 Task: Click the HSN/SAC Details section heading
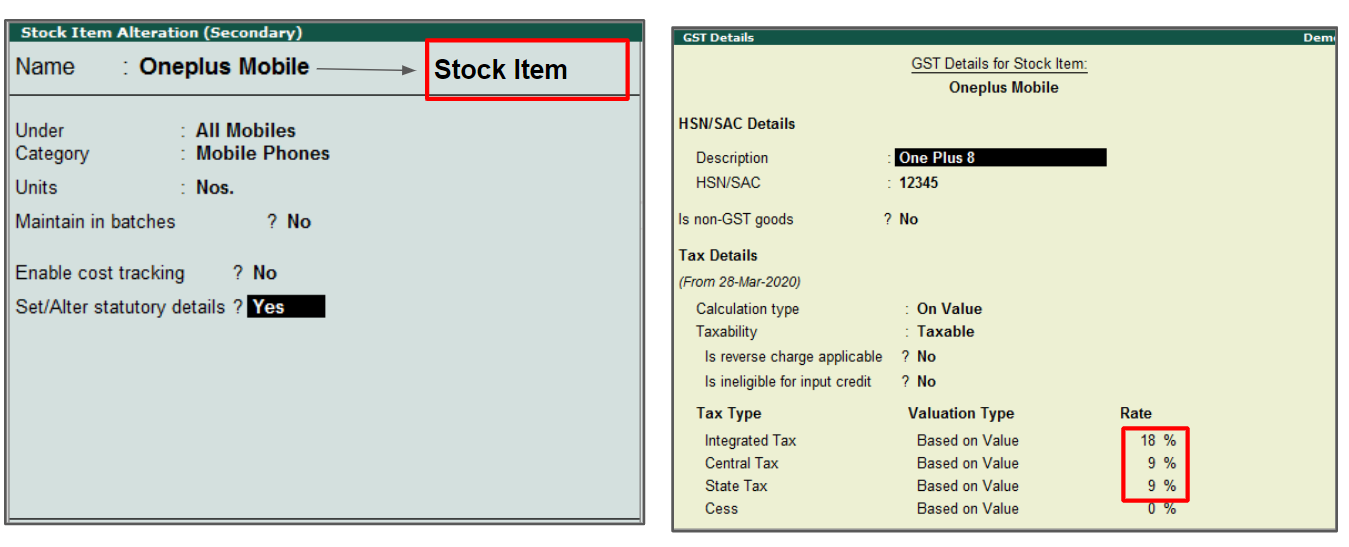(x=737, y=124)
